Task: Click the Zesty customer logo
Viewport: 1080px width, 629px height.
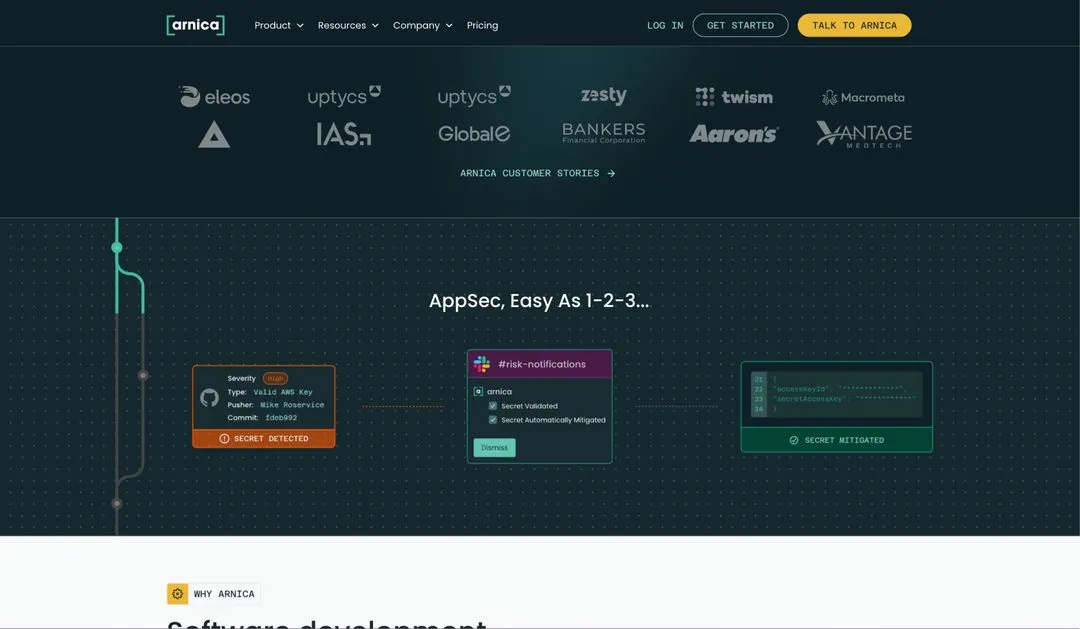Action: tap(603, 96)
